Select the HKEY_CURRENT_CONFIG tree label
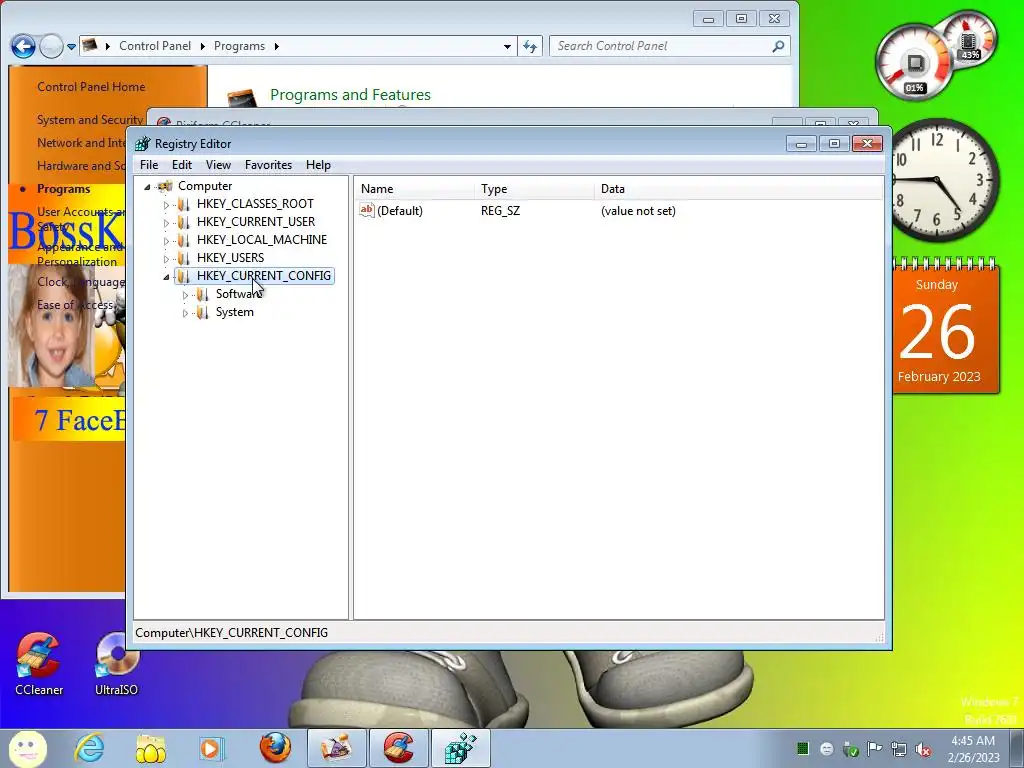 264,276
